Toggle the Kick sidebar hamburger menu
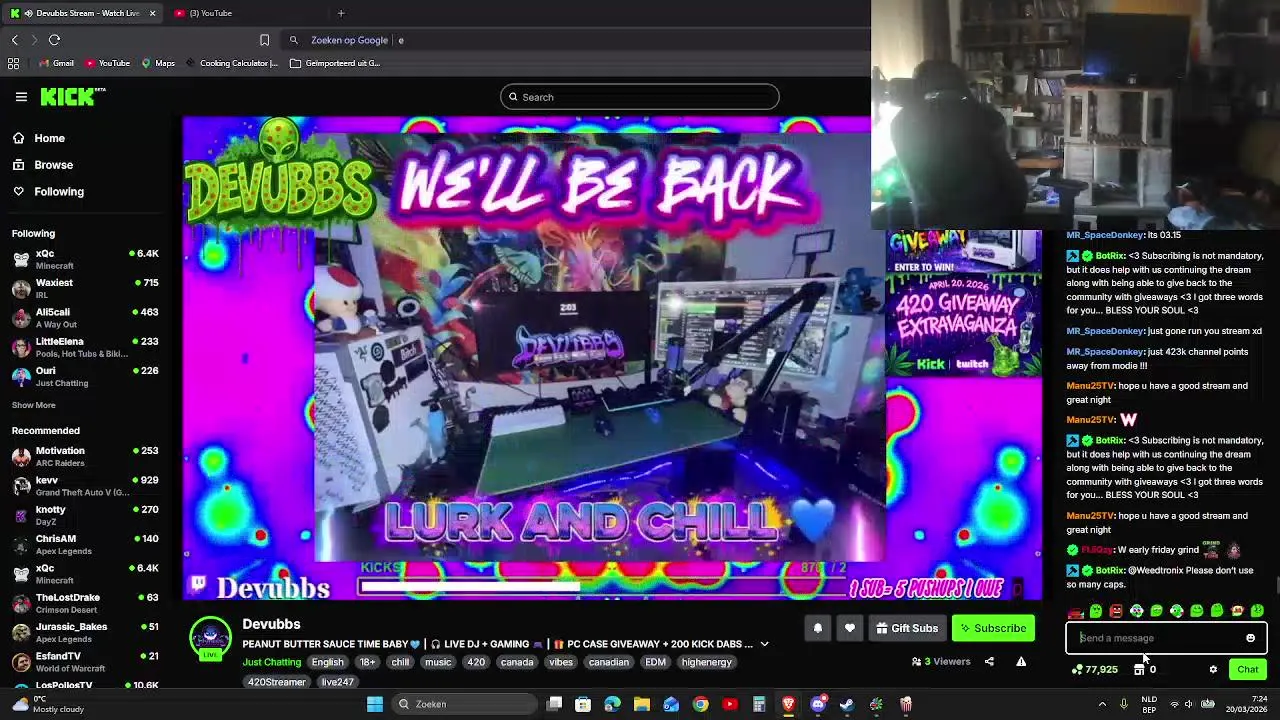Viewport: 1280px width, 720px height. click(x=21, y=97)
